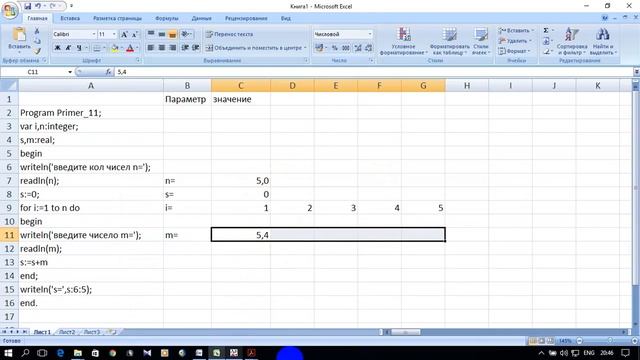Increase decimal places

pos(358,48)
